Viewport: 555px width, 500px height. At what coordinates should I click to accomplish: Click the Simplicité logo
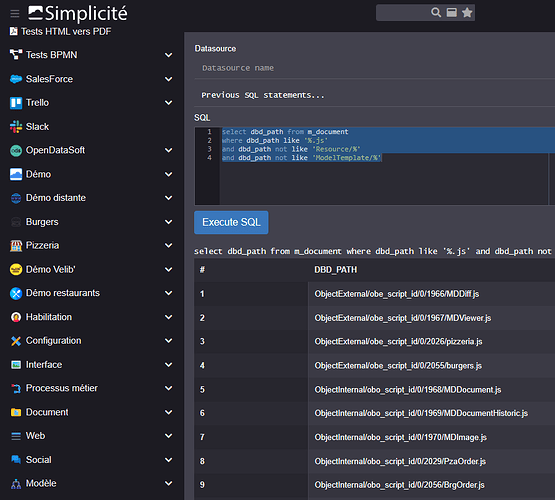pyautogui.click(x=78, y=13)
